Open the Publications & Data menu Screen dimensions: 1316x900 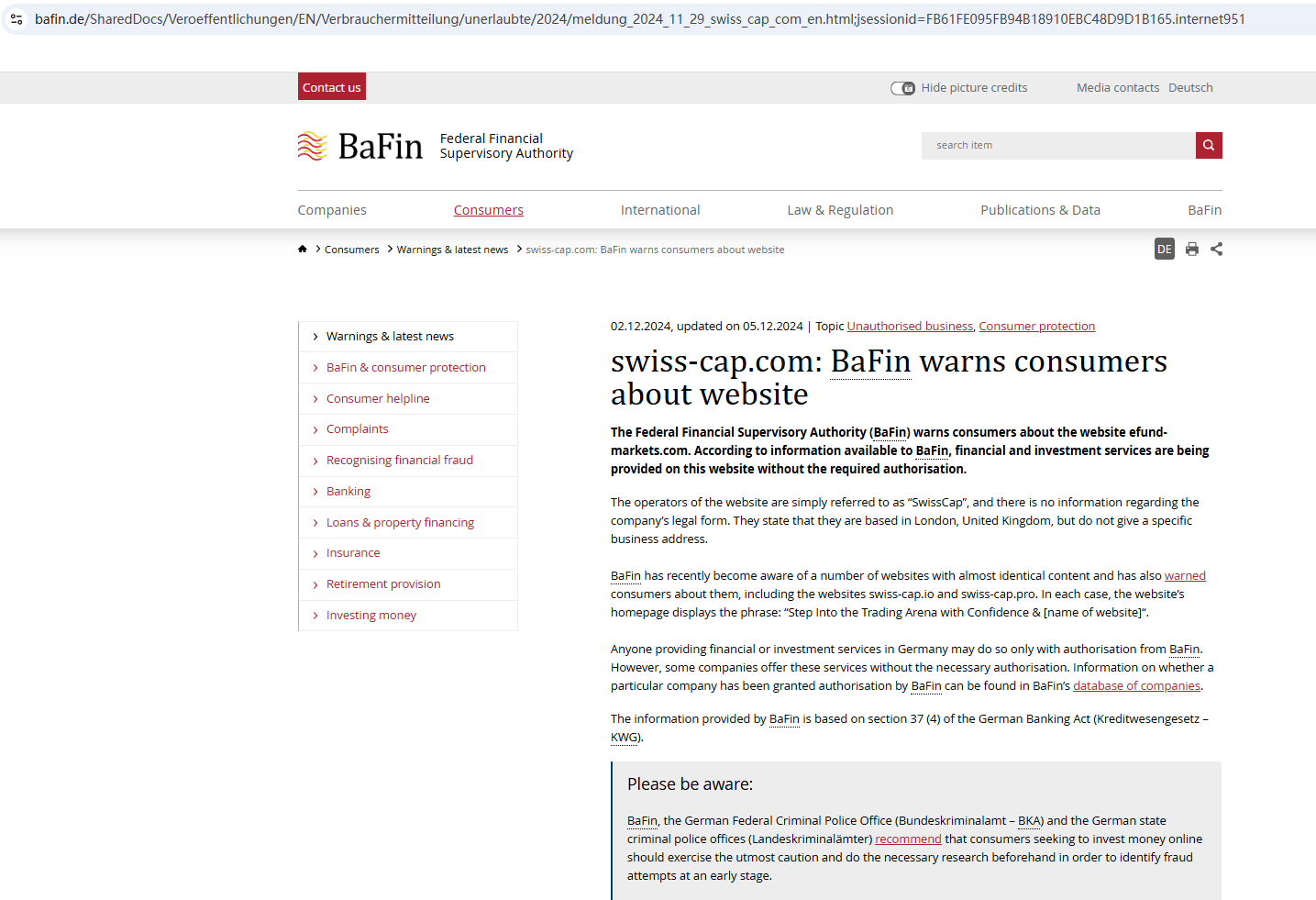coord(1041,210)
